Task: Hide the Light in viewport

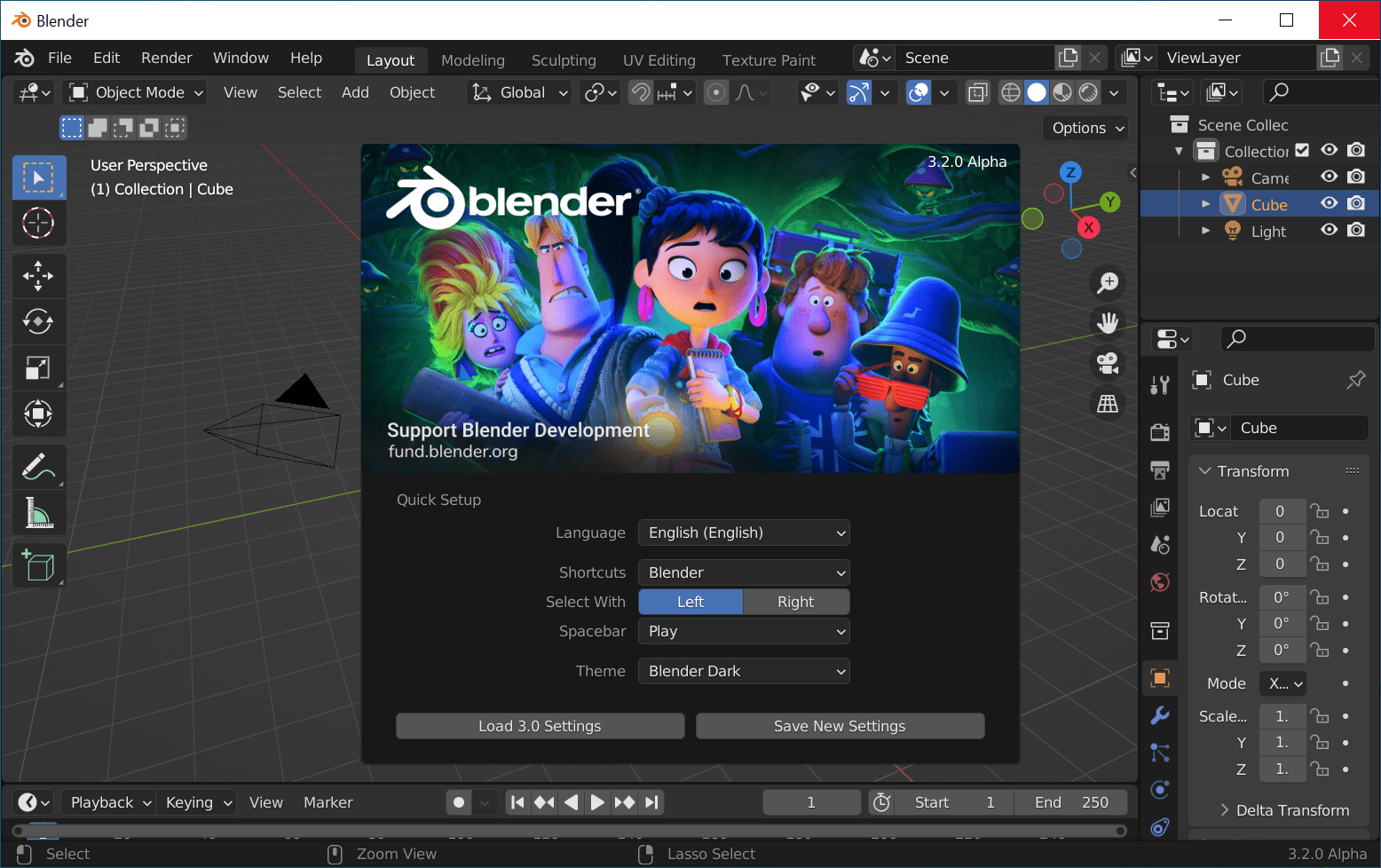Action: (x=1329, y=230)
